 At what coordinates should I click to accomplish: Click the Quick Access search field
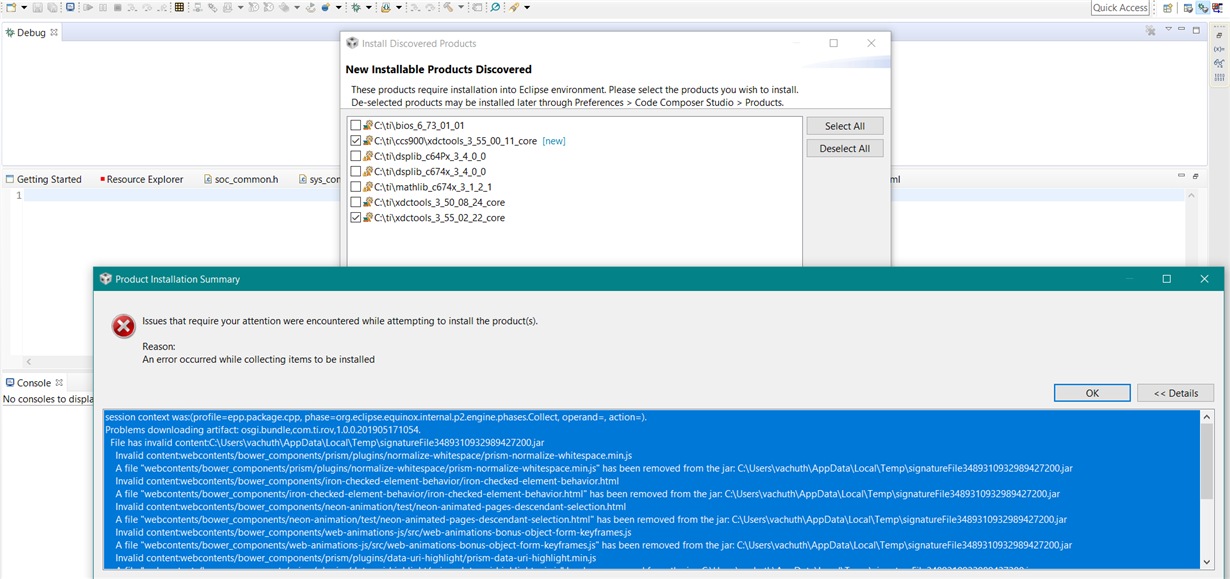coord(1120,8)
